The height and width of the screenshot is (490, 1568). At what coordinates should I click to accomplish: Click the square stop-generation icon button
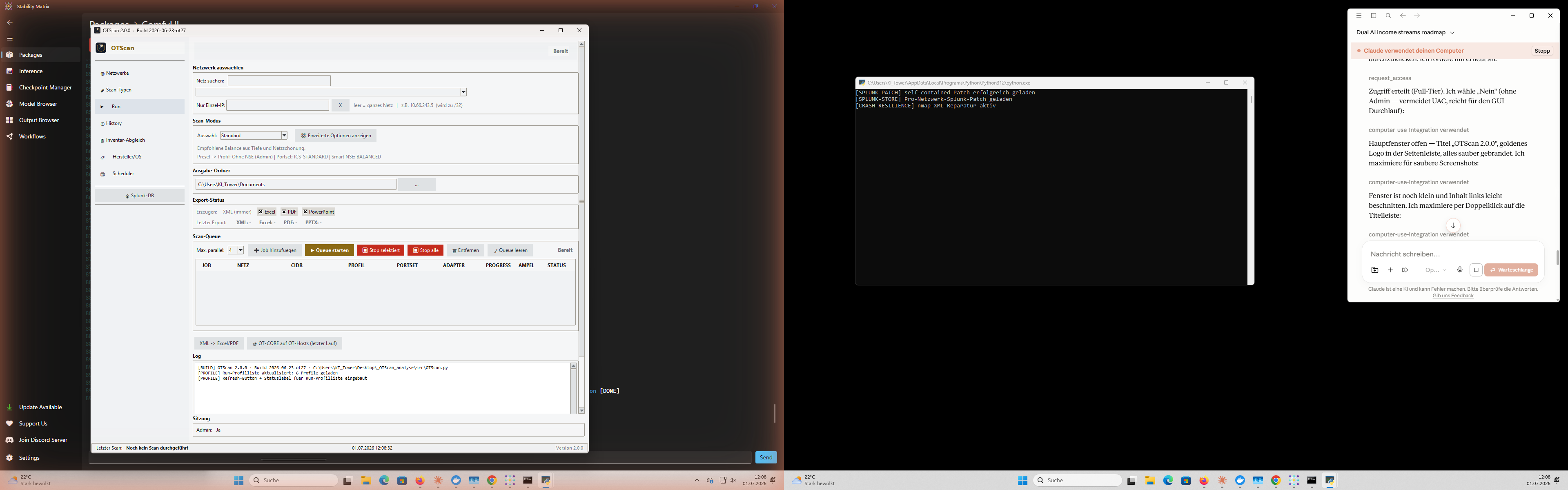[x=1476, y=269]
